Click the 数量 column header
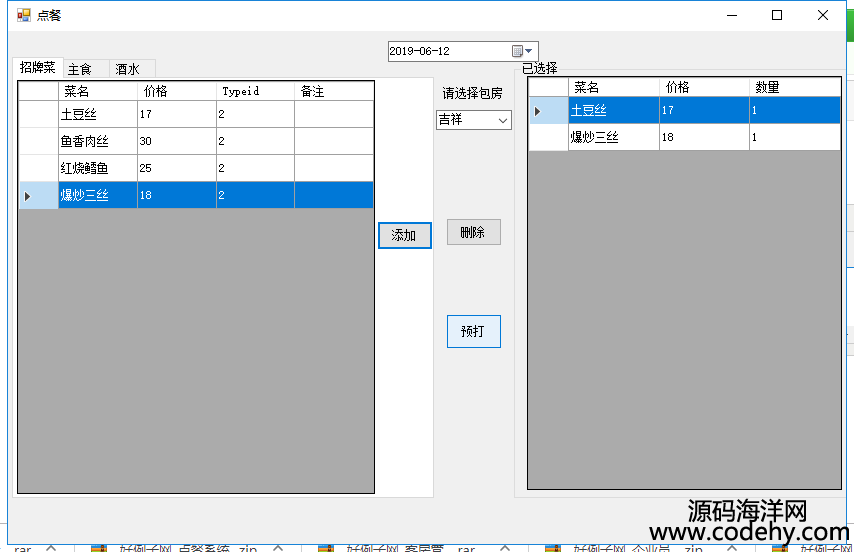Viewport: 854px width, 552px height. click(795, 87)
